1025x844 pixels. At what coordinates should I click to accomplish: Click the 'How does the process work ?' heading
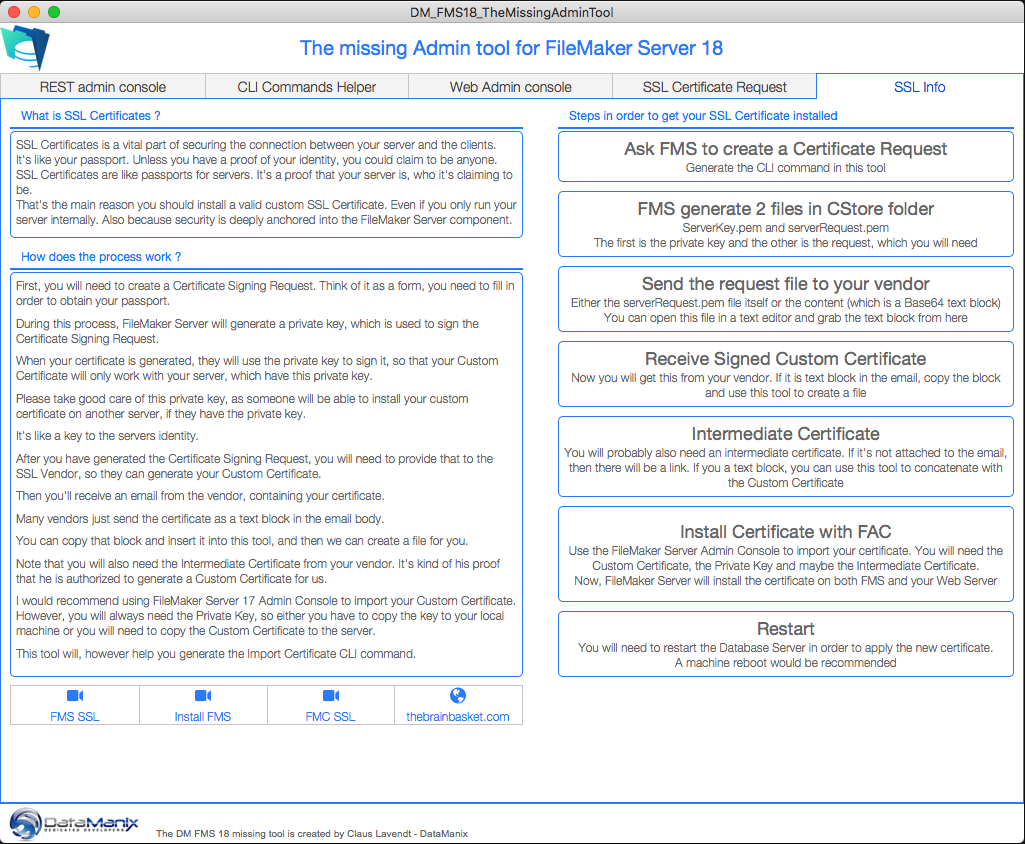[x=101, y=257]
